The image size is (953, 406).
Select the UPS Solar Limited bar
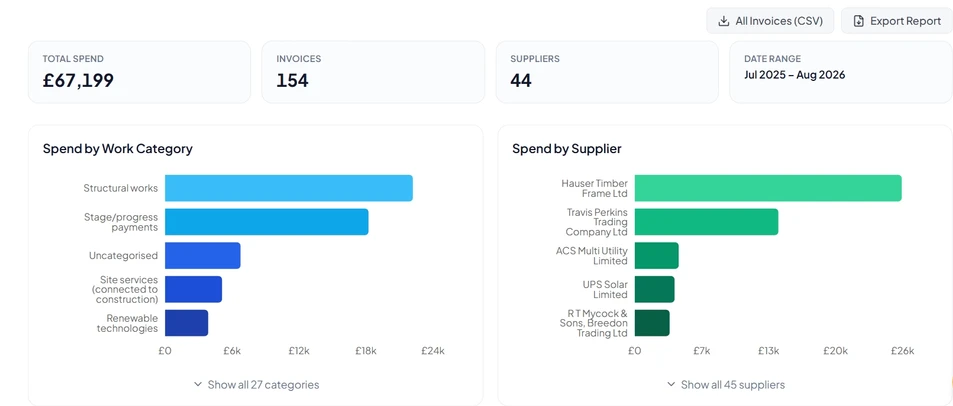(x=655, y=289)
